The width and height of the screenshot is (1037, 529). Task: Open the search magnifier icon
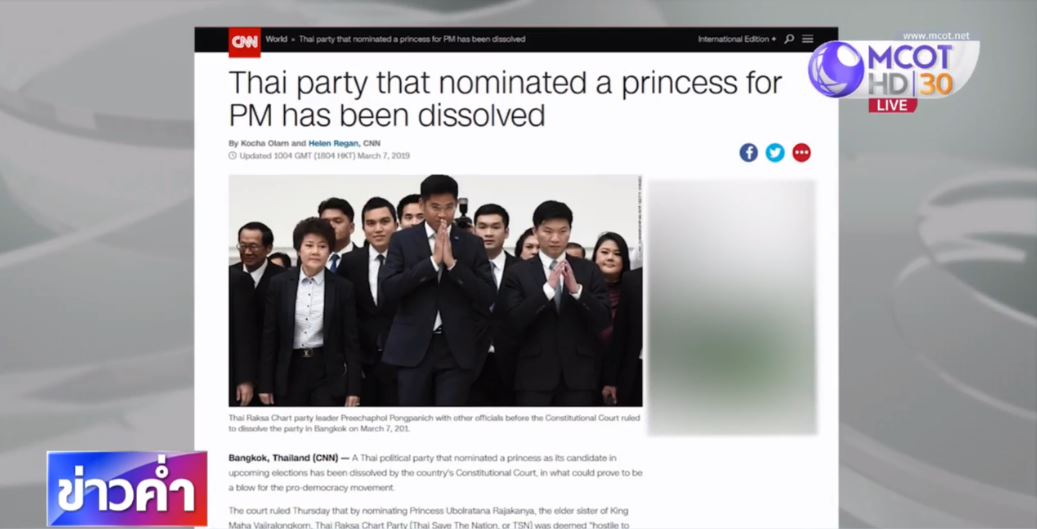coord(789,39)
